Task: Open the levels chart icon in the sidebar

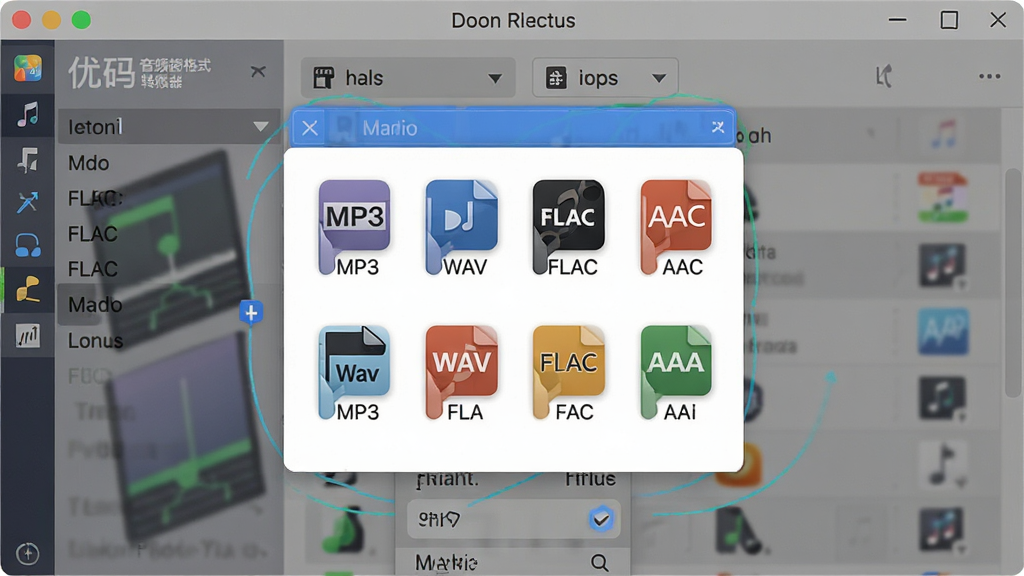Action: point(27,336)
